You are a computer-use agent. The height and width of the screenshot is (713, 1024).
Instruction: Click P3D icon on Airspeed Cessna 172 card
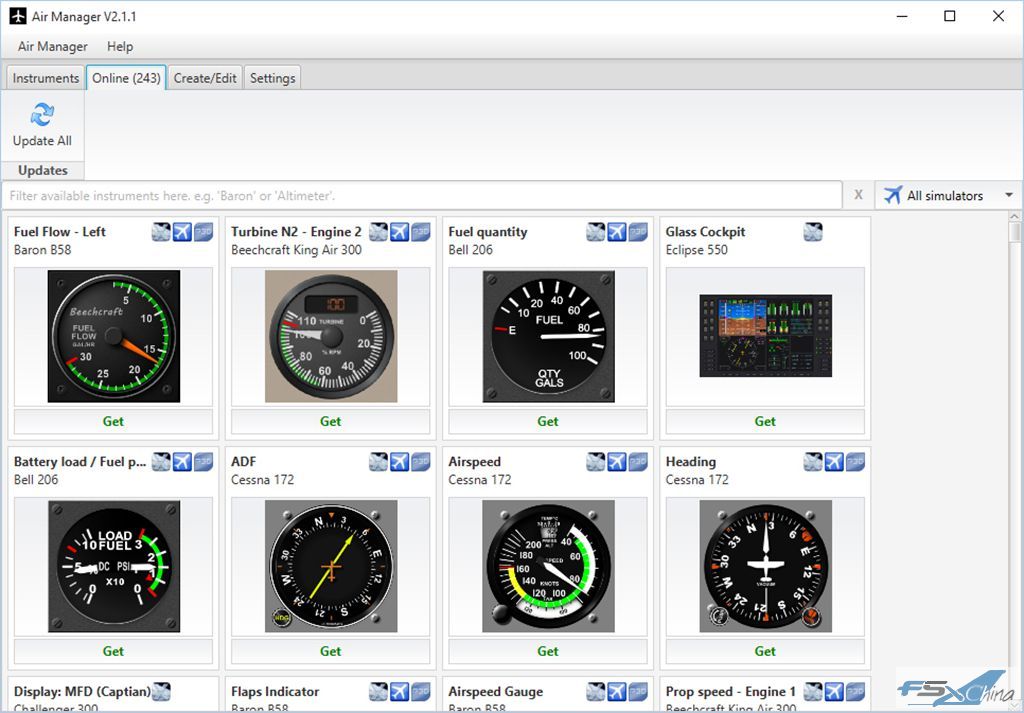[x=638, y=462]
